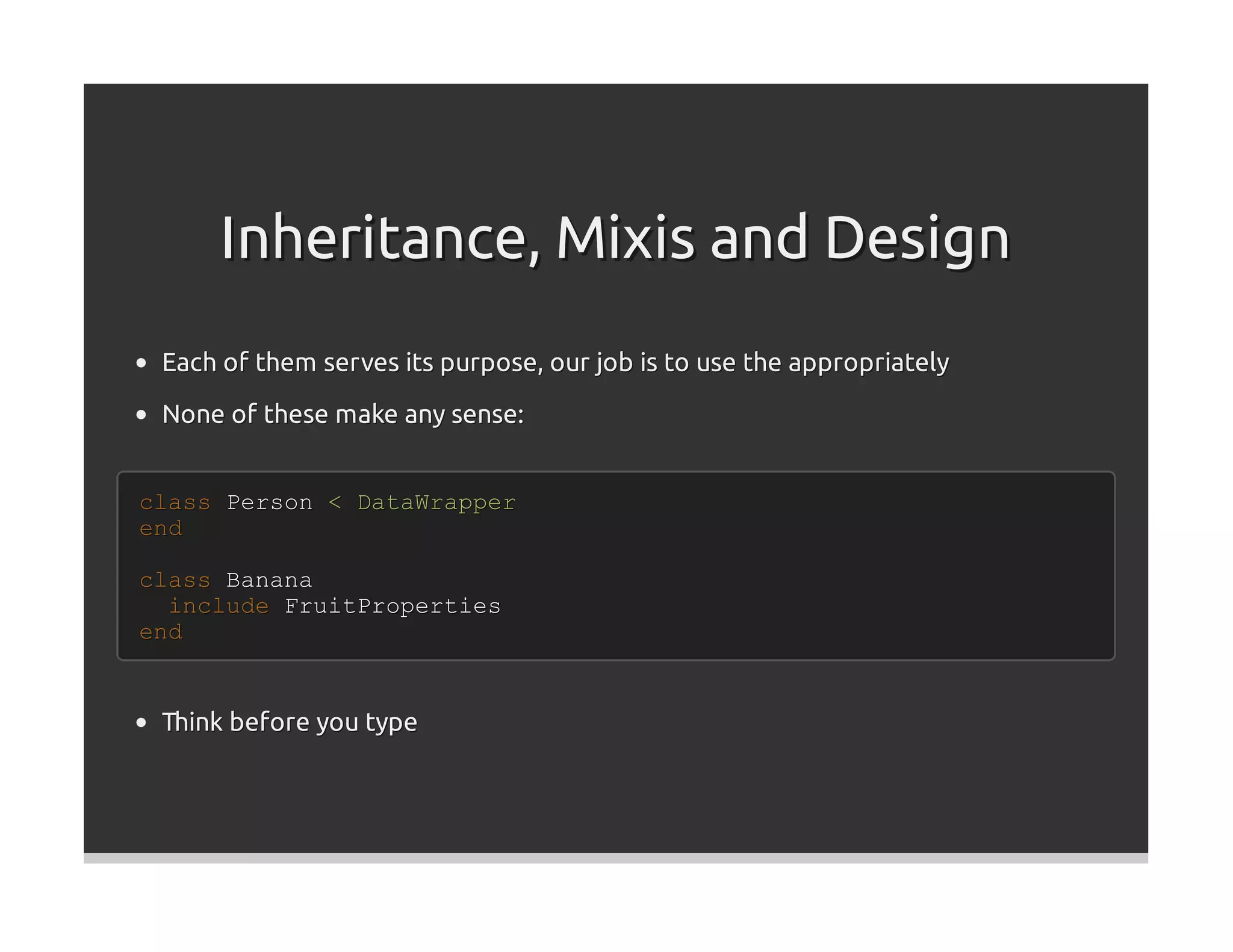Click the 'class' keyword before Person
The image size is (1233, 952).
coord(175,502)
